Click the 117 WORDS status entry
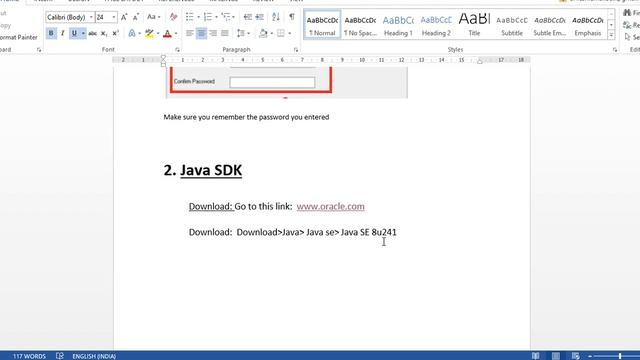Image resolution: width=640 pixels, height=360 pixels. pos(29,356)
